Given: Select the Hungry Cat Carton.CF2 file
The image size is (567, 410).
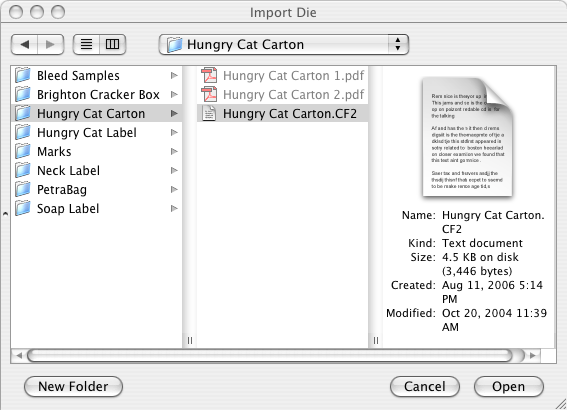Looking at the screenshot, I should tap(282, 114).
